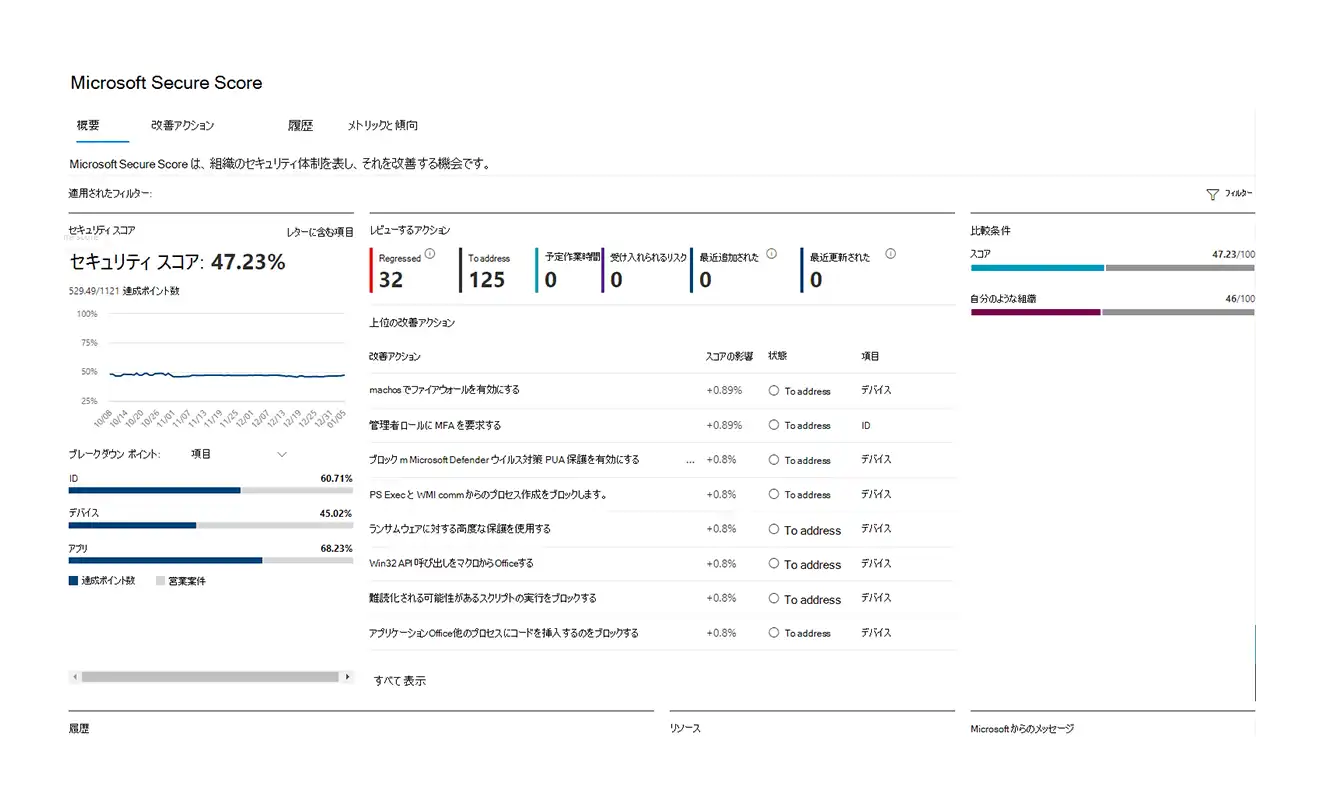This screenshot has width=1320, height=801.
Task: Open アプリケーション Office コード挿入 action
Action: coord(504,633)
